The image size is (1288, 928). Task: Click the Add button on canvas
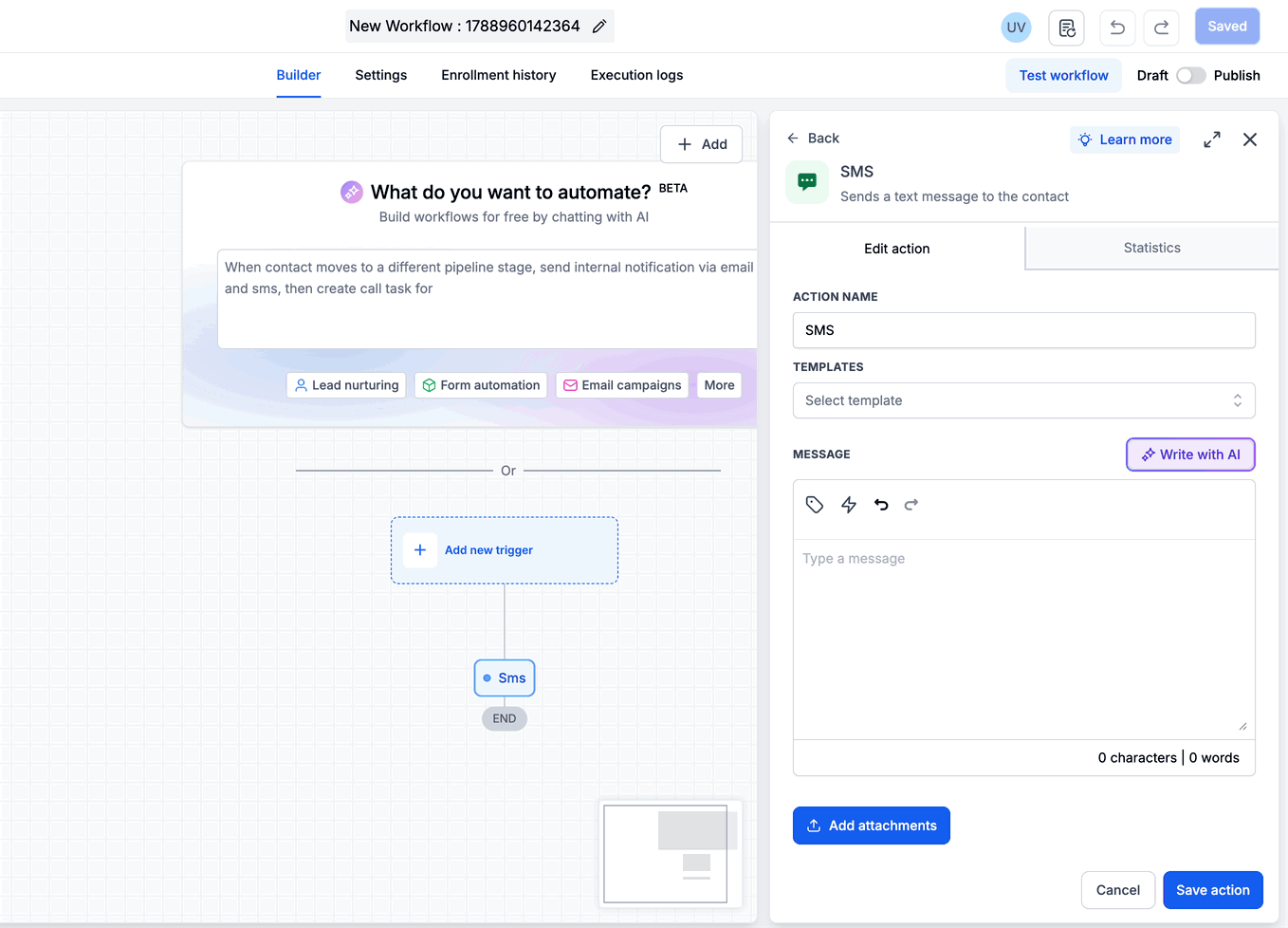tap(701, 144)
